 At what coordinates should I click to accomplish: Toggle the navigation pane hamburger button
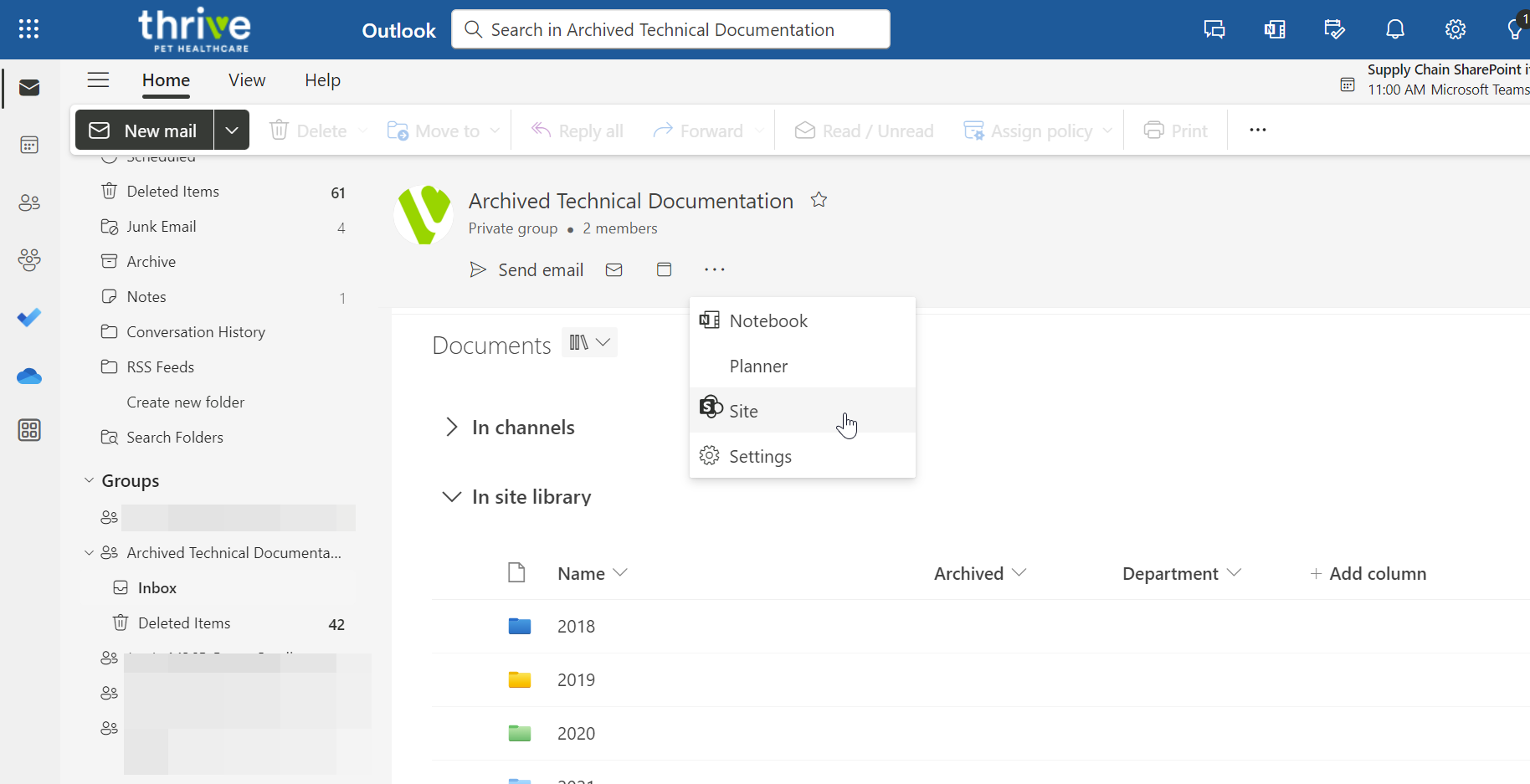(x=99, y=80)
